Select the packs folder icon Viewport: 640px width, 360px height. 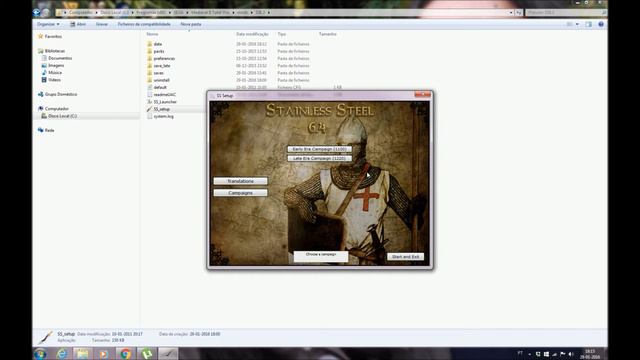(x=149, y=51)
